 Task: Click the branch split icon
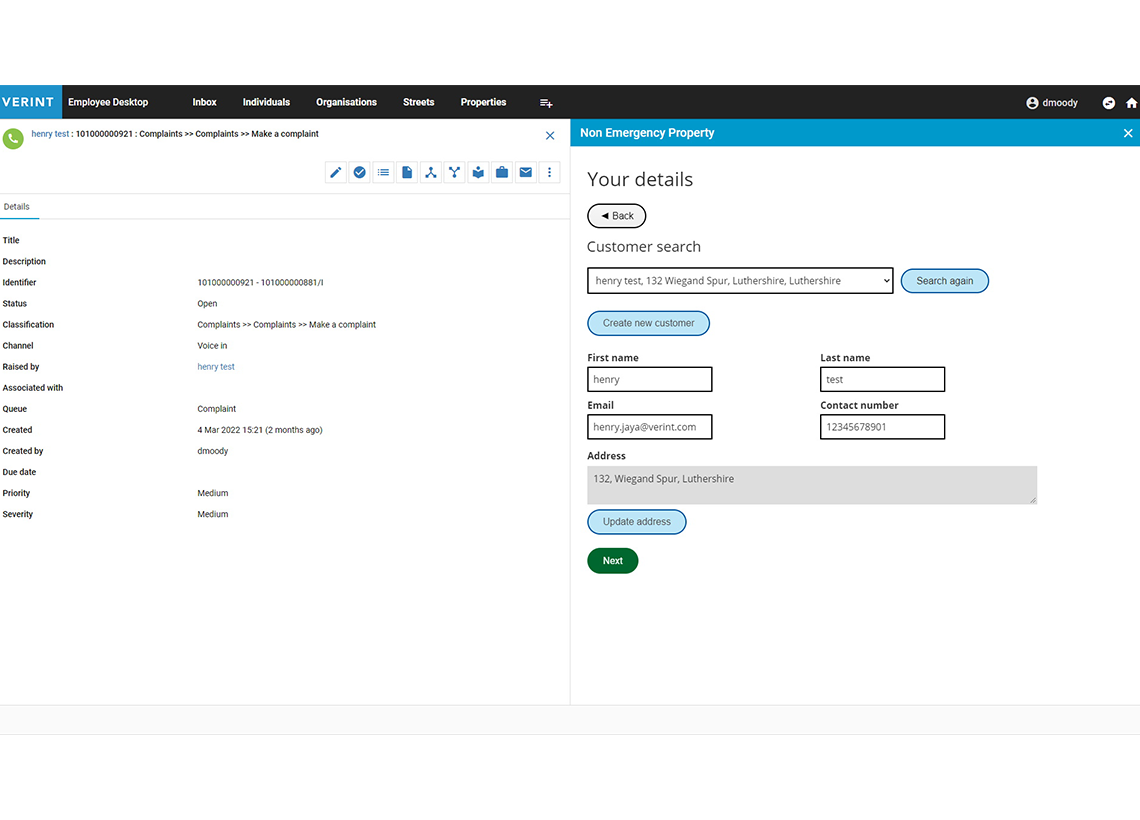coord(454,172)
